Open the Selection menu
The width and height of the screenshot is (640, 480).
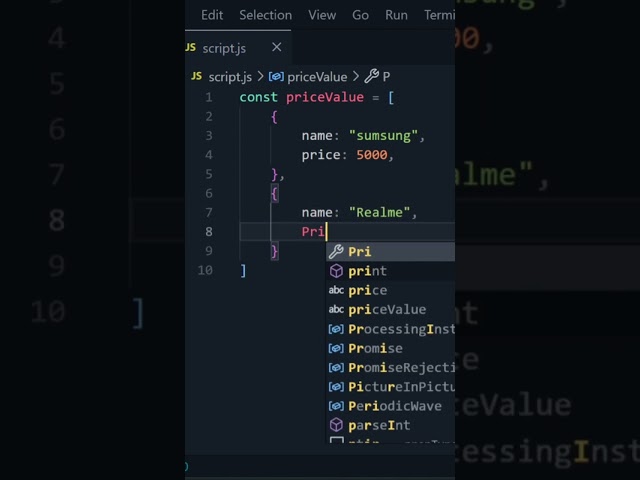[265, 15]
